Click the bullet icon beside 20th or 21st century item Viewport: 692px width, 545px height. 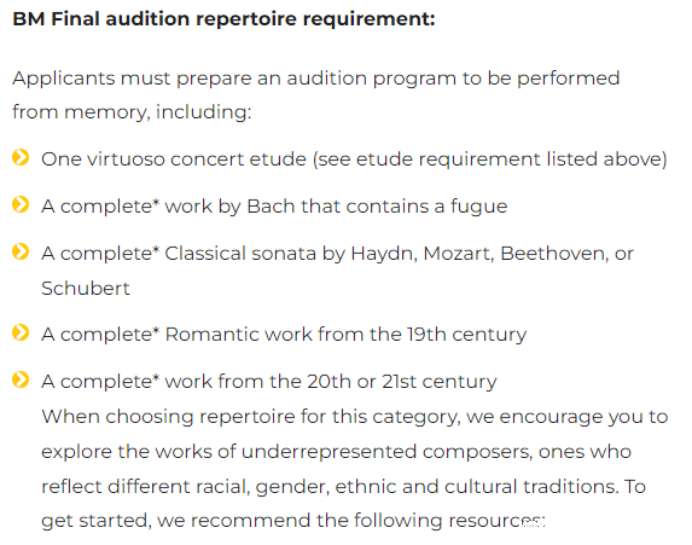tap(21, 380)
